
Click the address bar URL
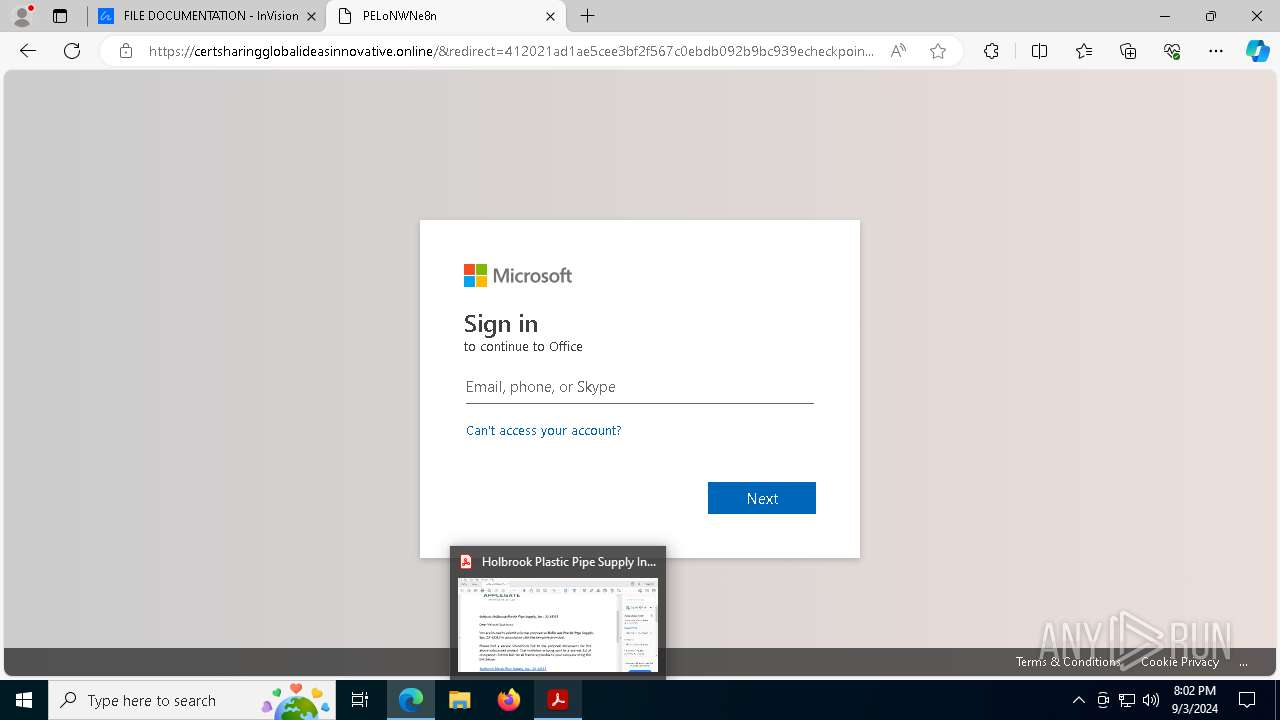tap(511, 51)
